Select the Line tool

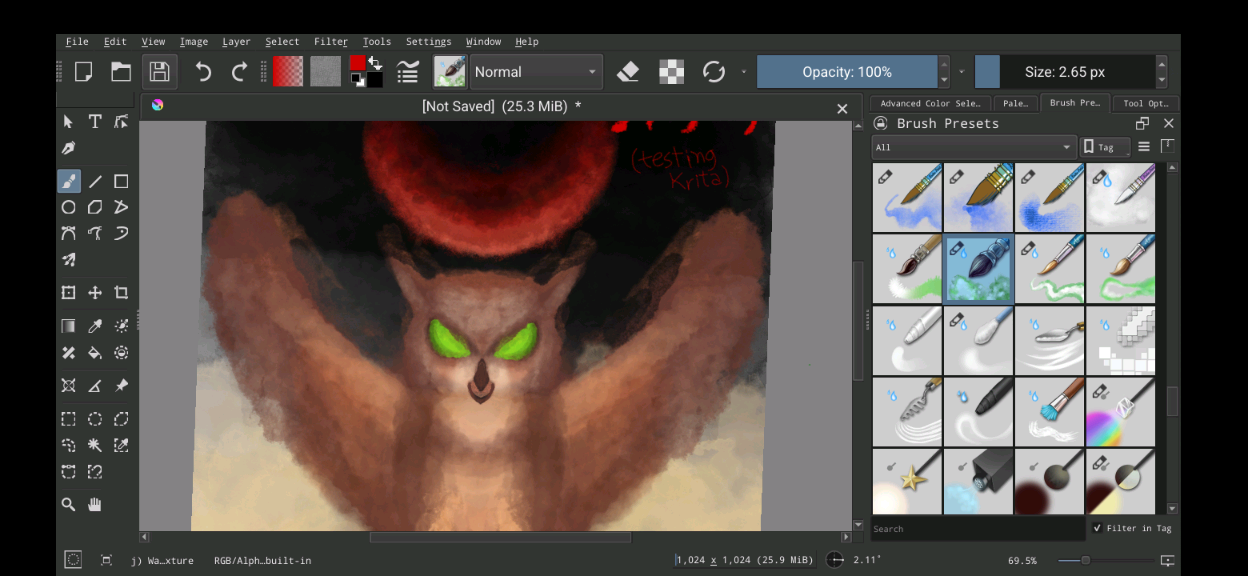(95, 181)
